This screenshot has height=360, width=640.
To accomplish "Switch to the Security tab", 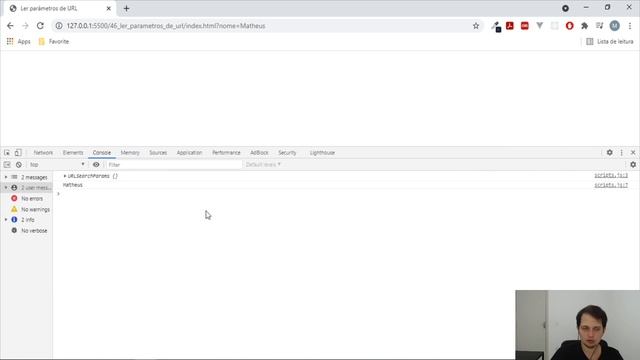I will [287, 153].
